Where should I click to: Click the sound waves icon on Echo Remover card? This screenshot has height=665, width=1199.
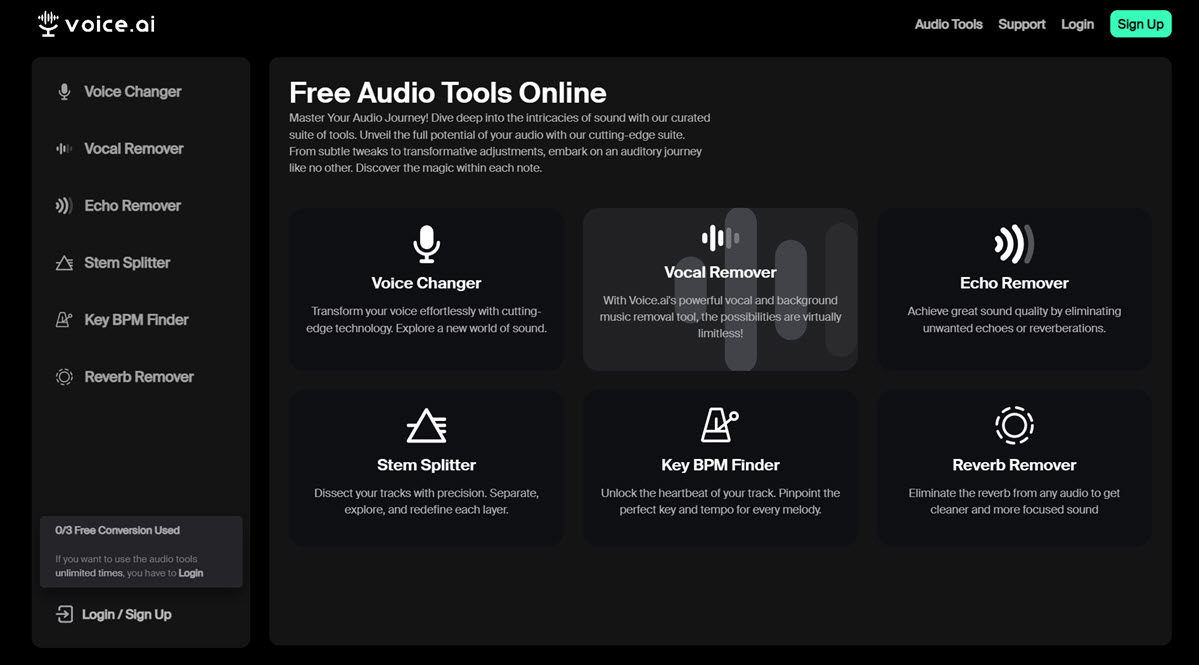pyautogui.click(x=1013, y=243)
